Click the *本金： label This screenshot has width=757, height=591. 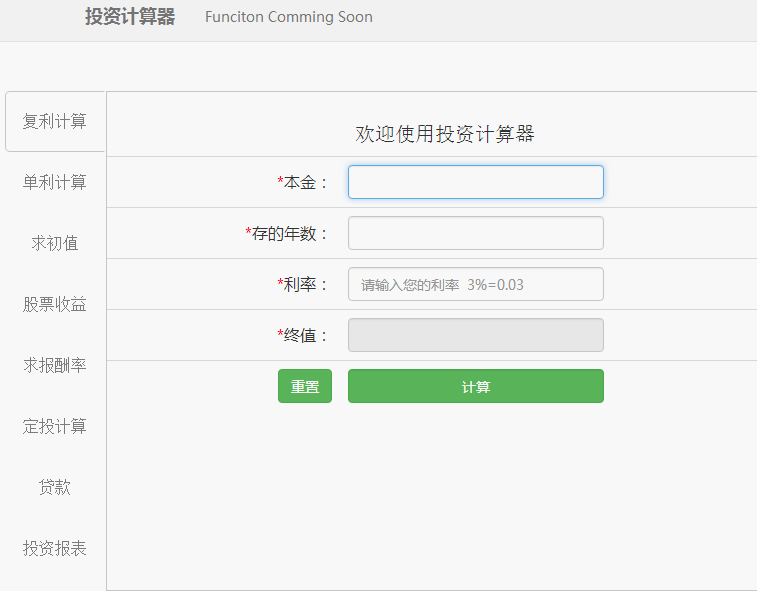coord(303,183)
